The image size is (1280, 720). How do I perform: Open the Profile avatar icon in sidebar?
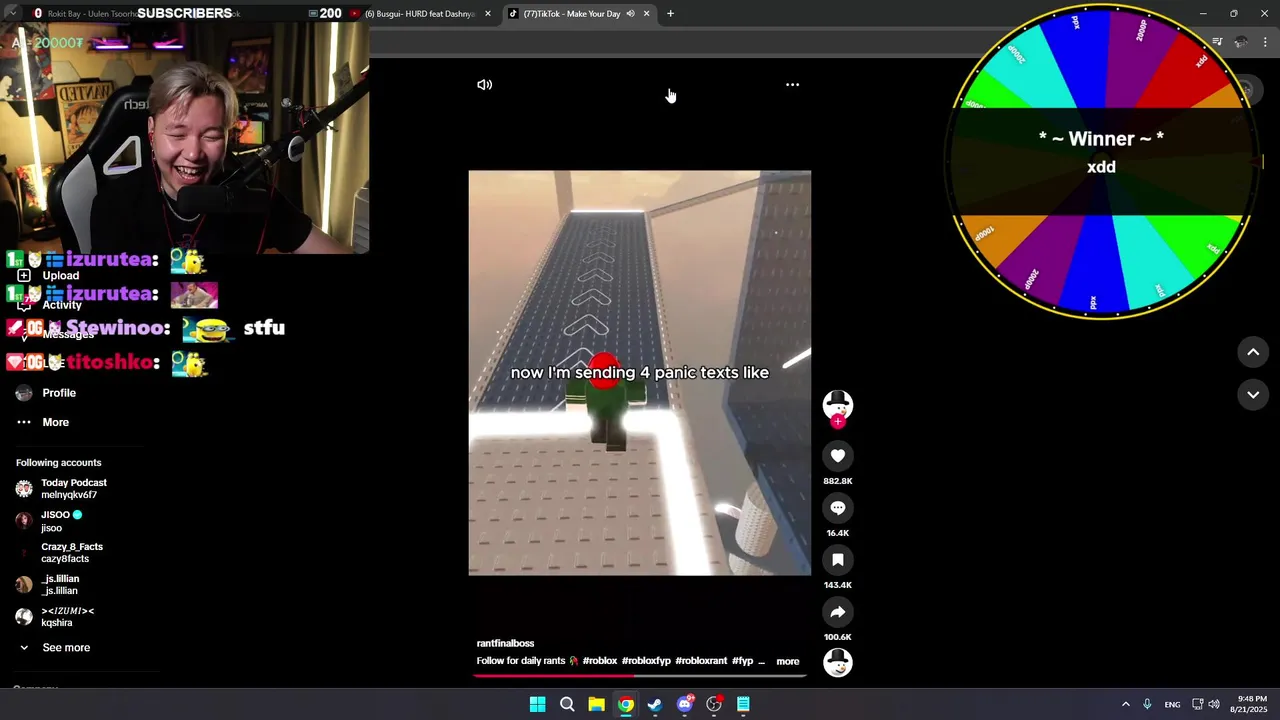[24, 393]
